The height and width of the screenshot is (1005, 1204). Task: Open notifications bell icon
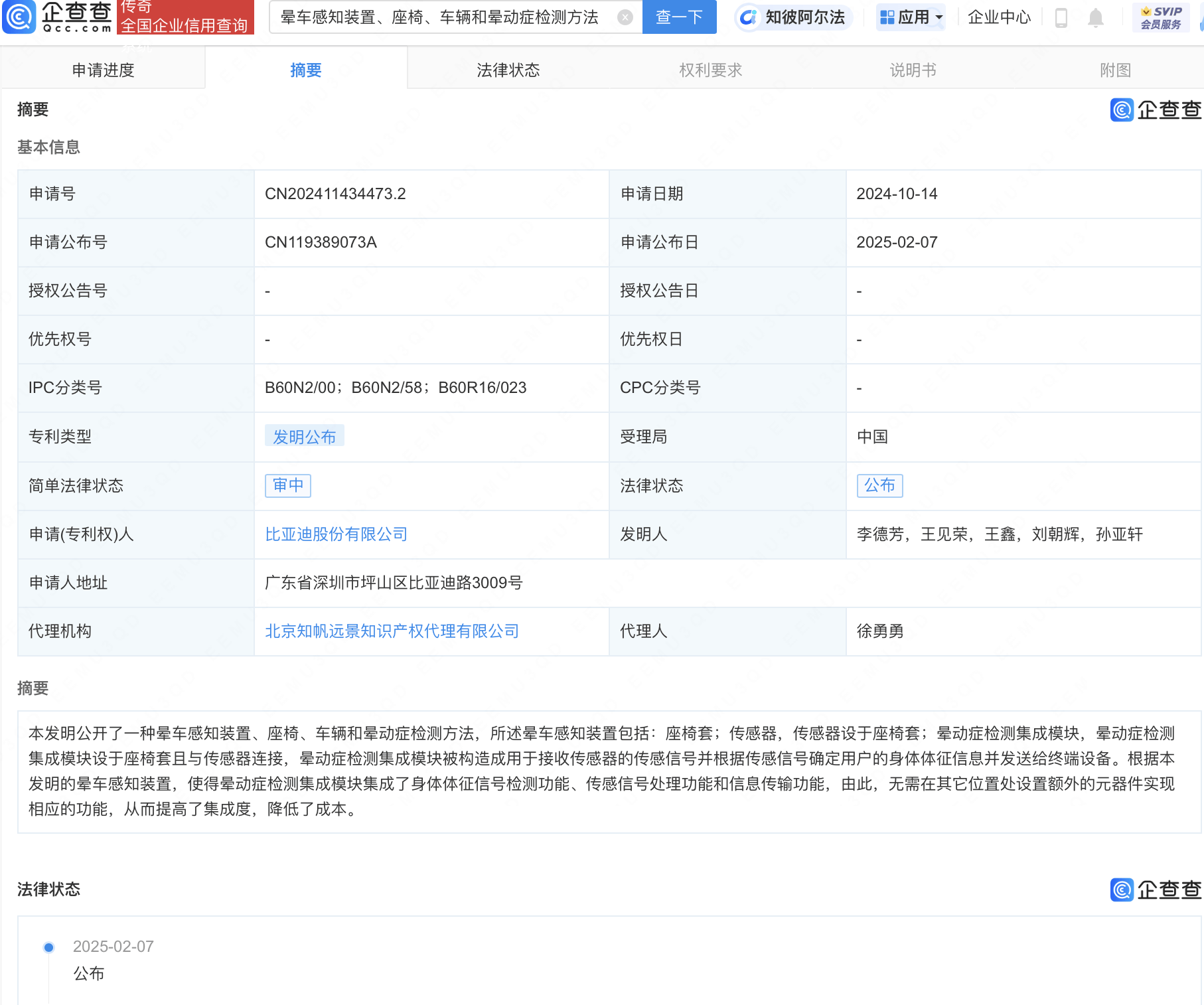[1096, 18]
